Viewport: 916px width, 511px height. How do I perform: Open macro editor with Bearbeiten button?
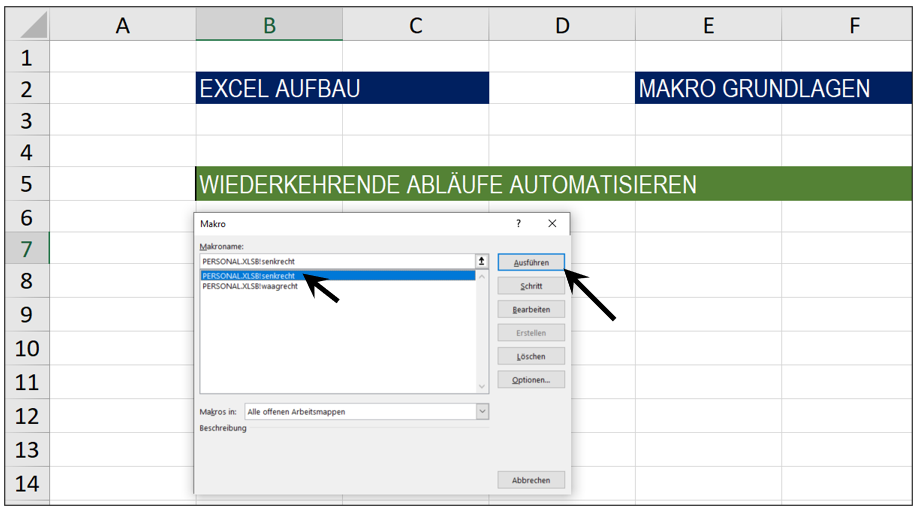tap(531, 309)
